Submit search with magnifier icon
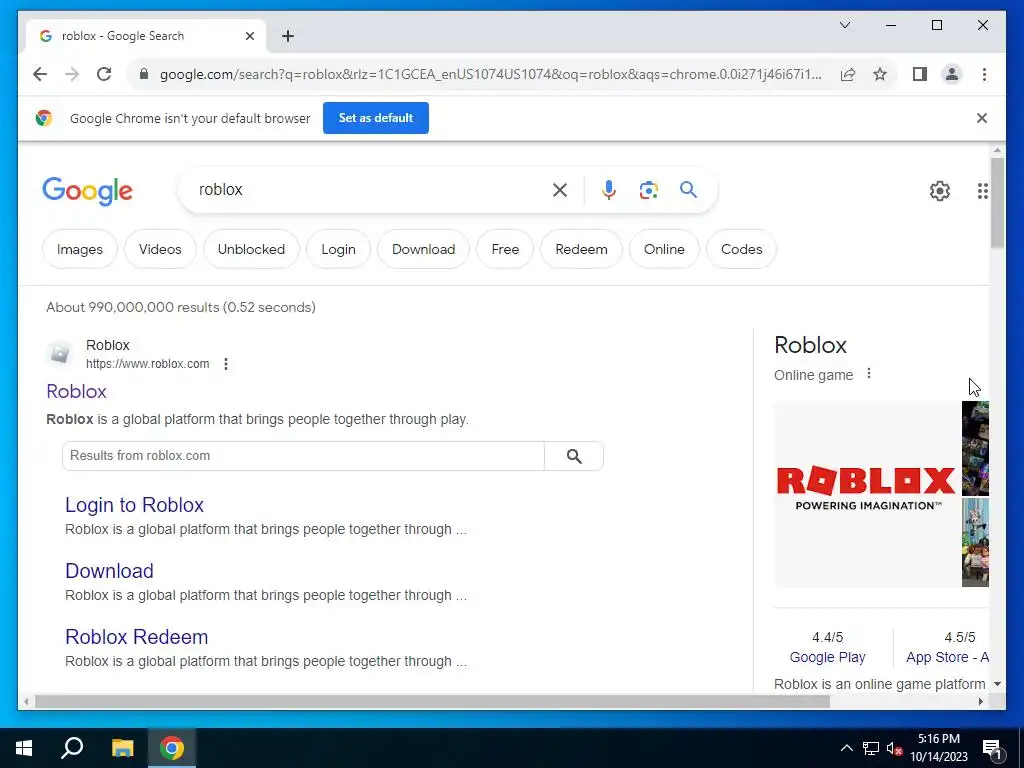 click(688, 190)
